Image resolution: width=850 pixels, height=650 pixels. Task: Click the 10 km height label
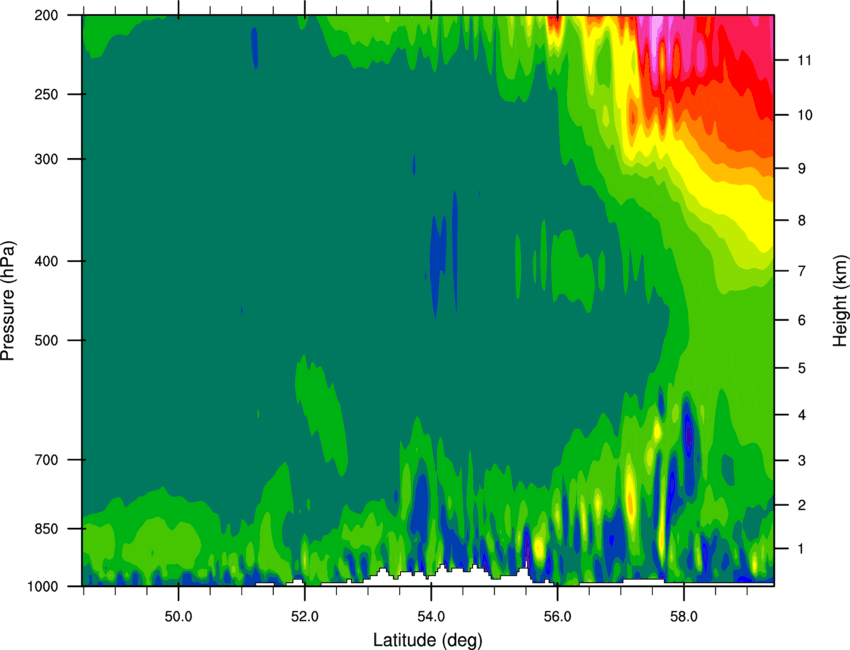pyautogui.click(x=804, y=115)
